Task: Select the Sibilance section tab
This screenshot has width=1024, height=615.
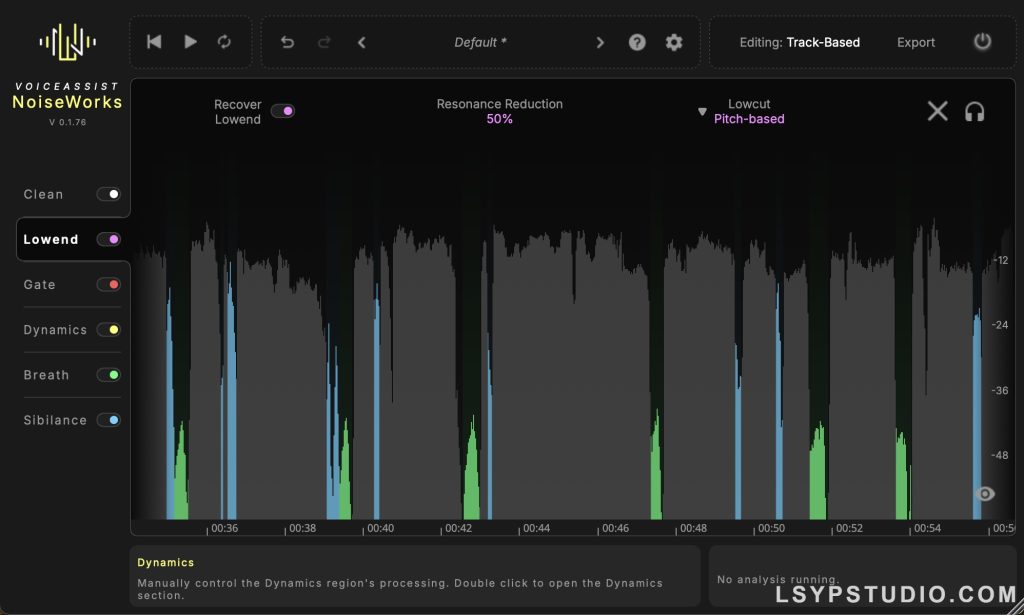Action: pyautogui.click(x=55, y=420)
